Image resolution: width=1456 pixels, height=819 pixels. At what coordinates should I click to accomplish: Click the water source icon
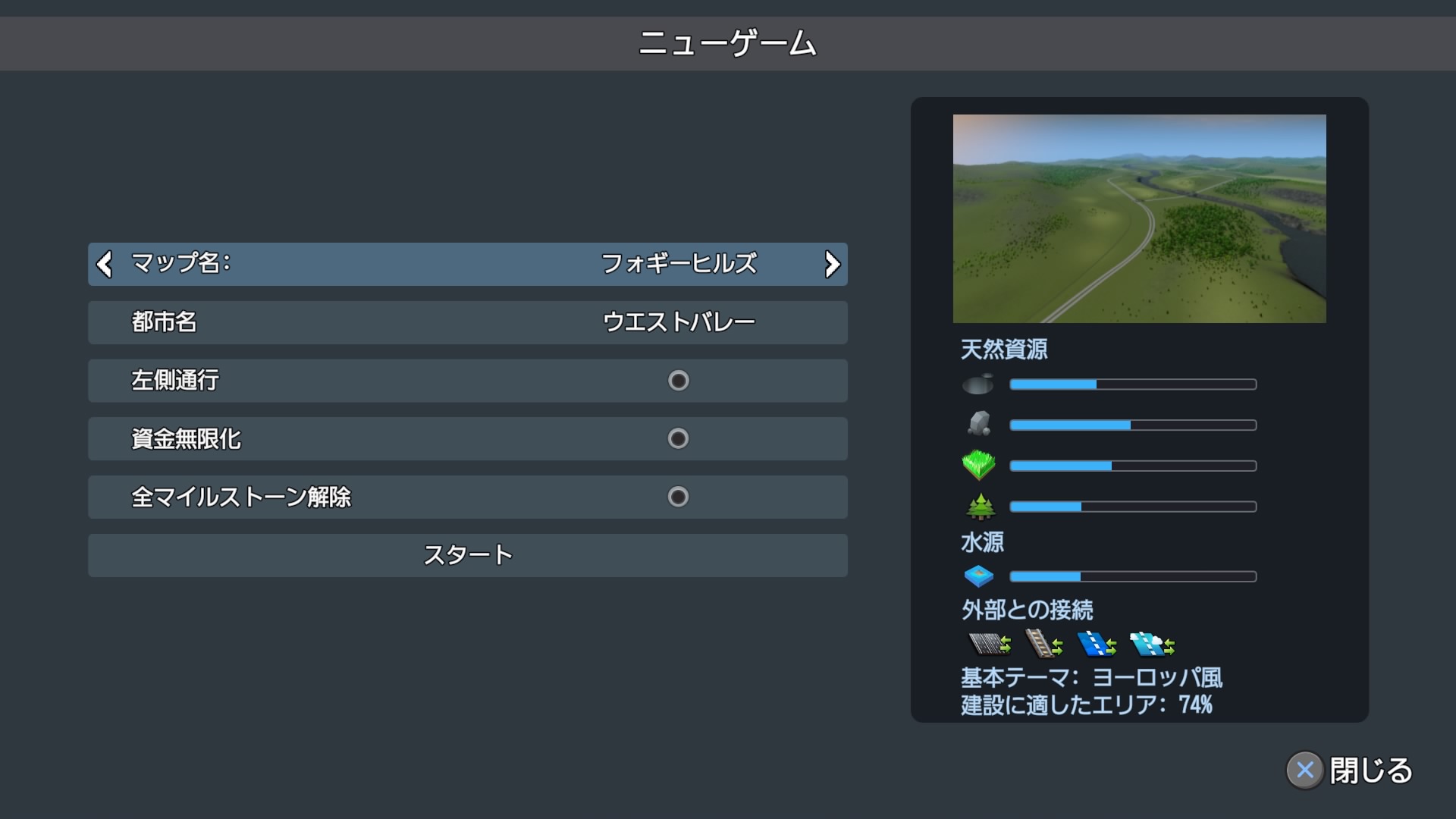point(978,576)
